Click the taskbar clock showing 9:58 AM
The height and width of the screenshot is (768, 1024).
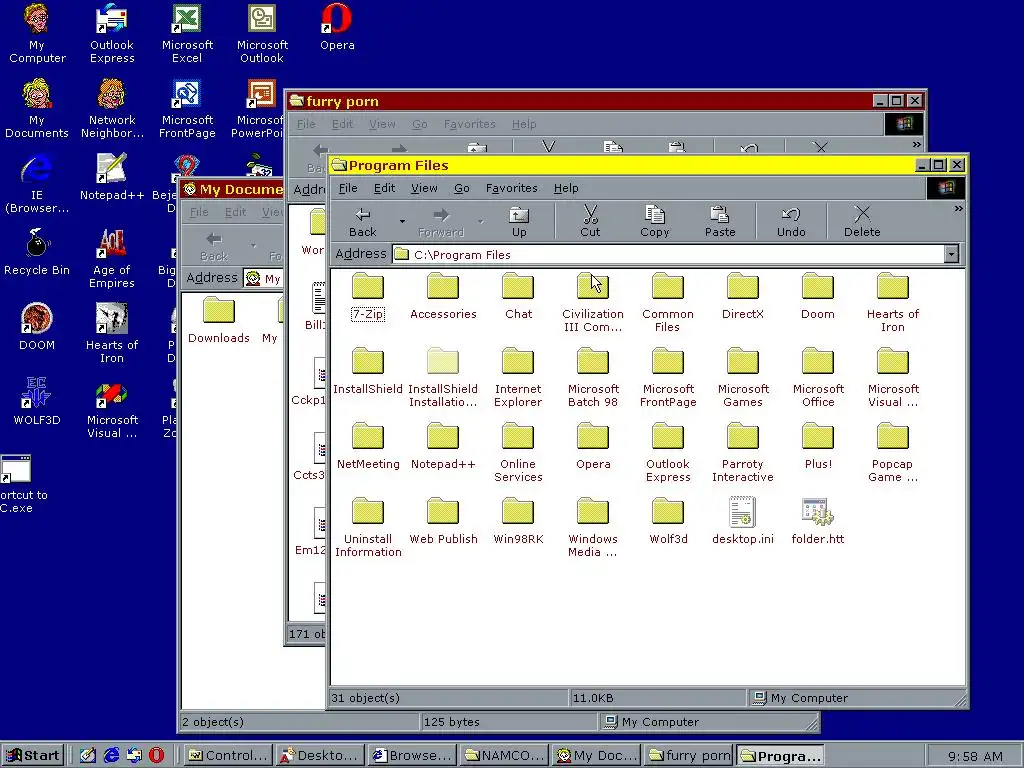pos(975,756)
